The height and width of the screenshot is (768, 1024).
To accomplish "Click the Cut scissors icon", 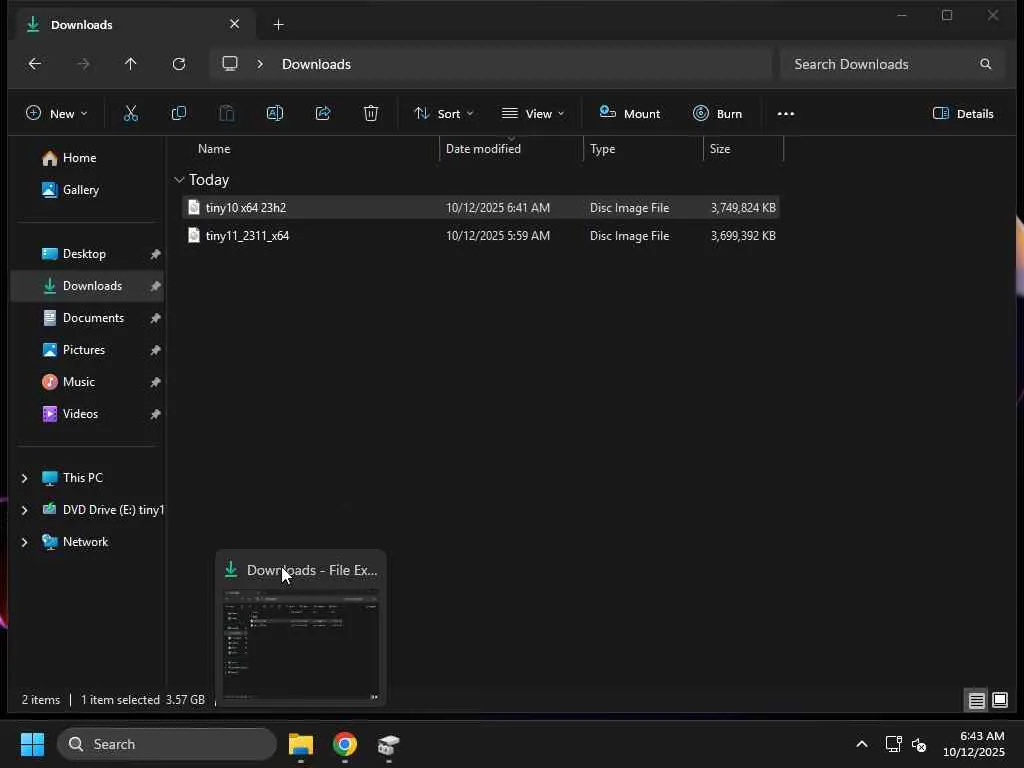I will point(131,114).
